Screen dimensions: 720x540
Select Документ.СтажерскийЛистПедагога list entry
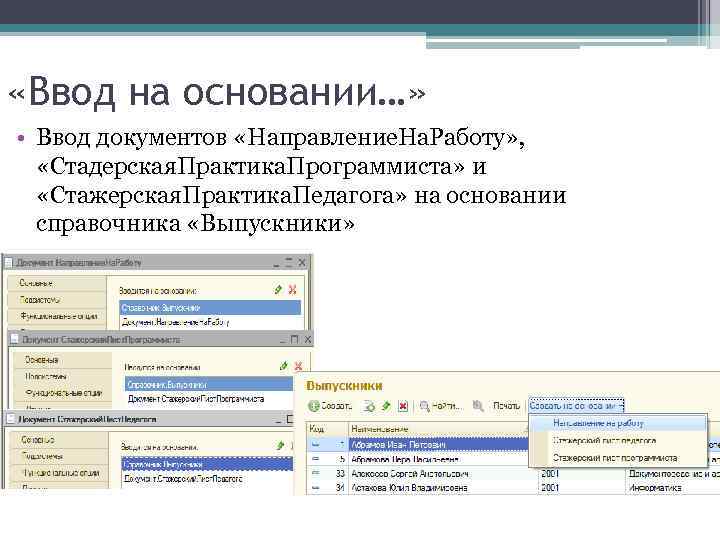click(207, 479)
